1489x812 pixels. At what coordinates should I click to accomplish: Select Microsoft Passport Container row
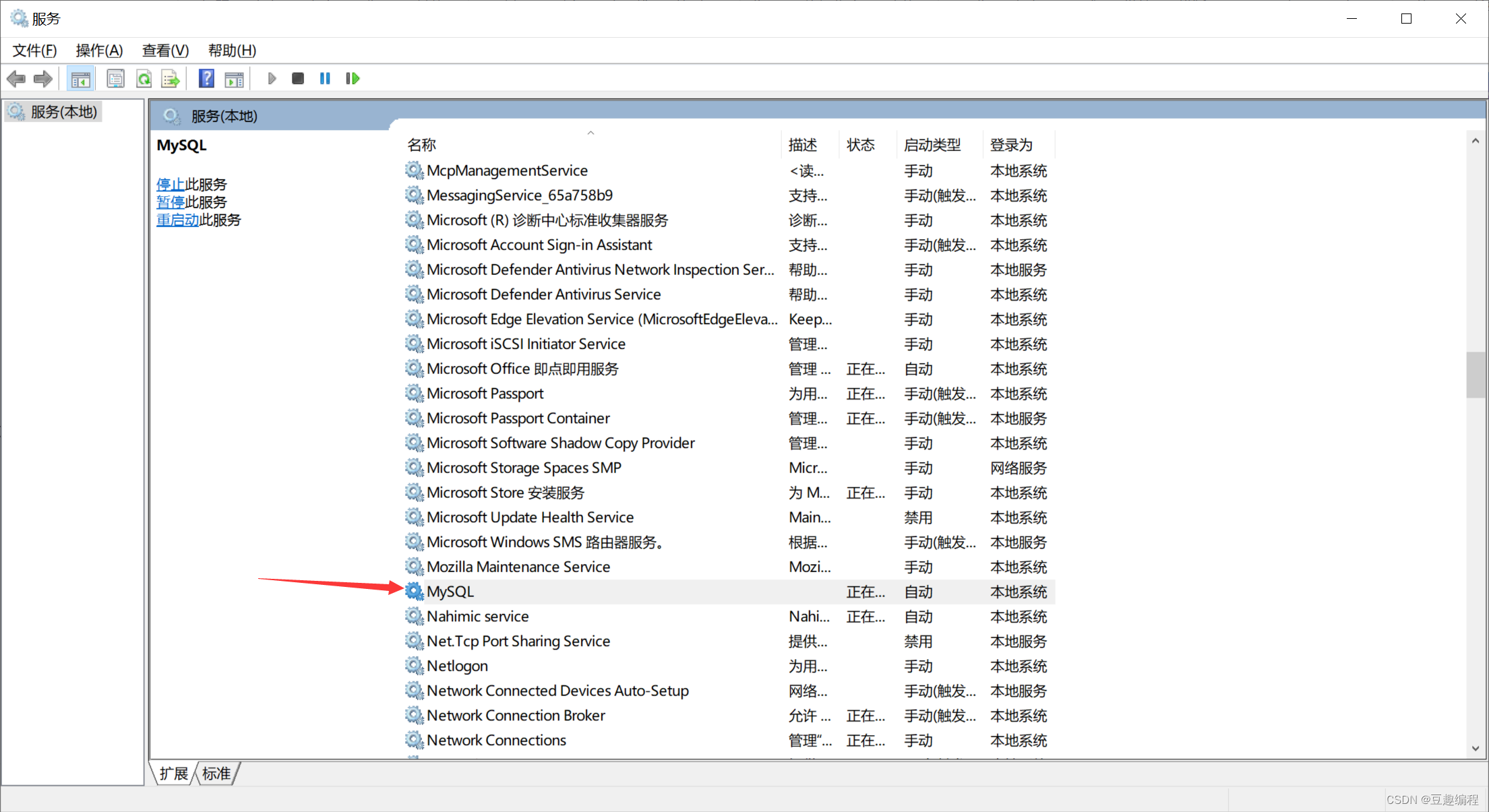point(729,418)
